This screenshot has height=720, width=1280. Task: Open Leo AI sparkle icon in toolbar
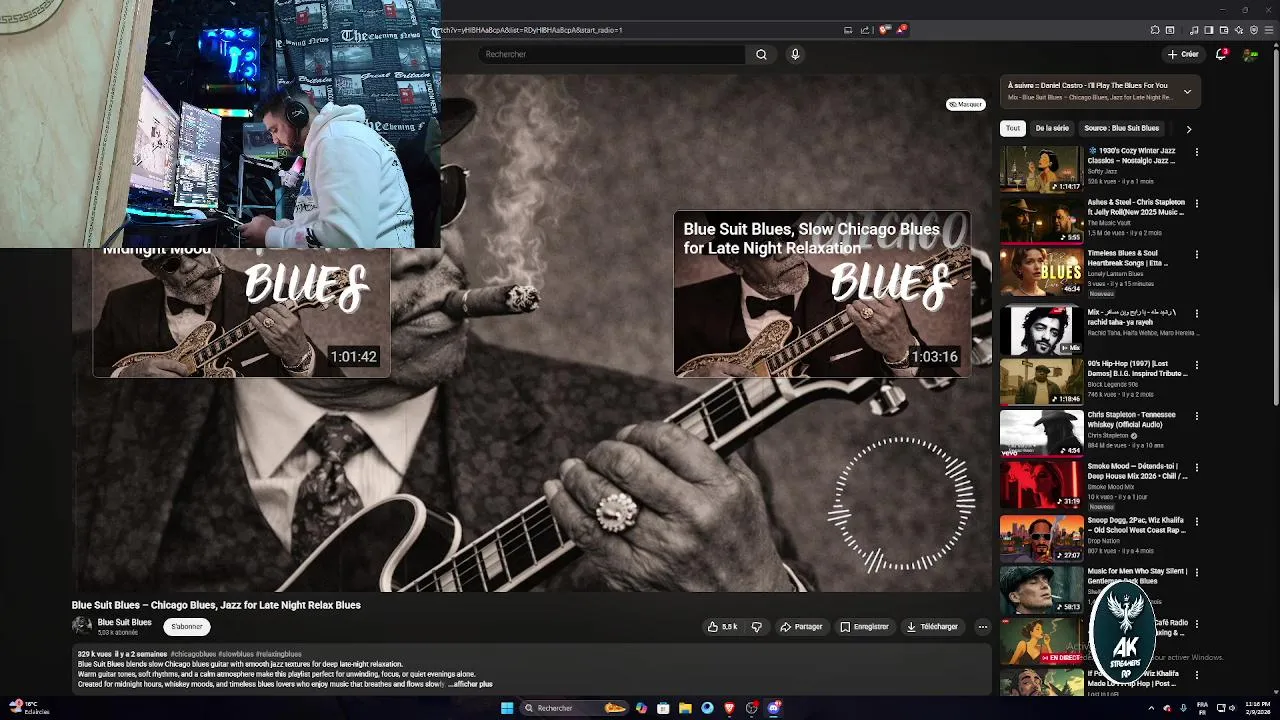[1239, 30]
